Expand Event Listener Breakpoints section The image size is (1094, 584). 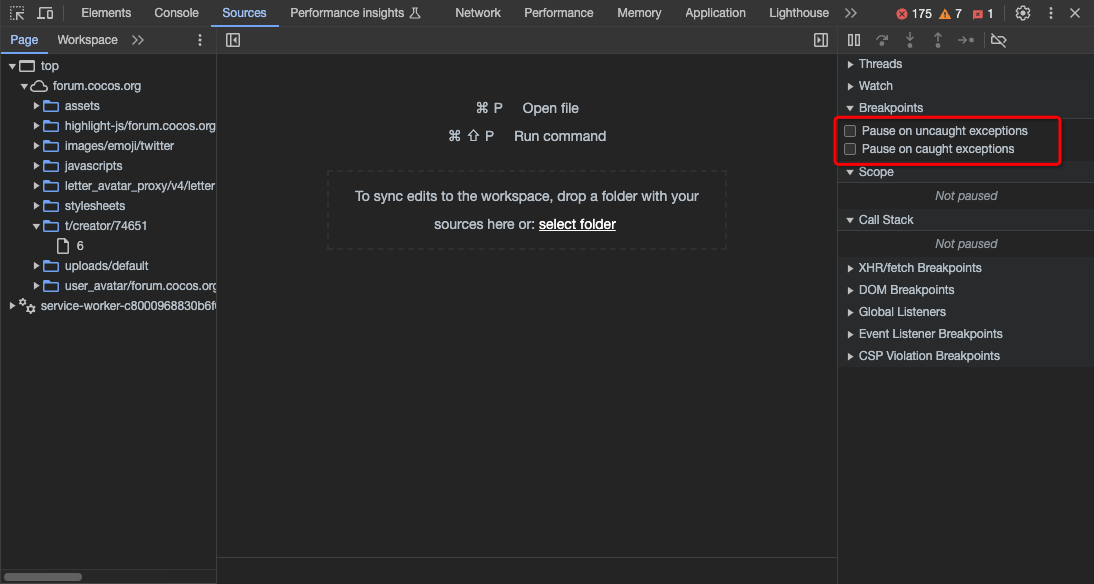click(x=851, y=334)
